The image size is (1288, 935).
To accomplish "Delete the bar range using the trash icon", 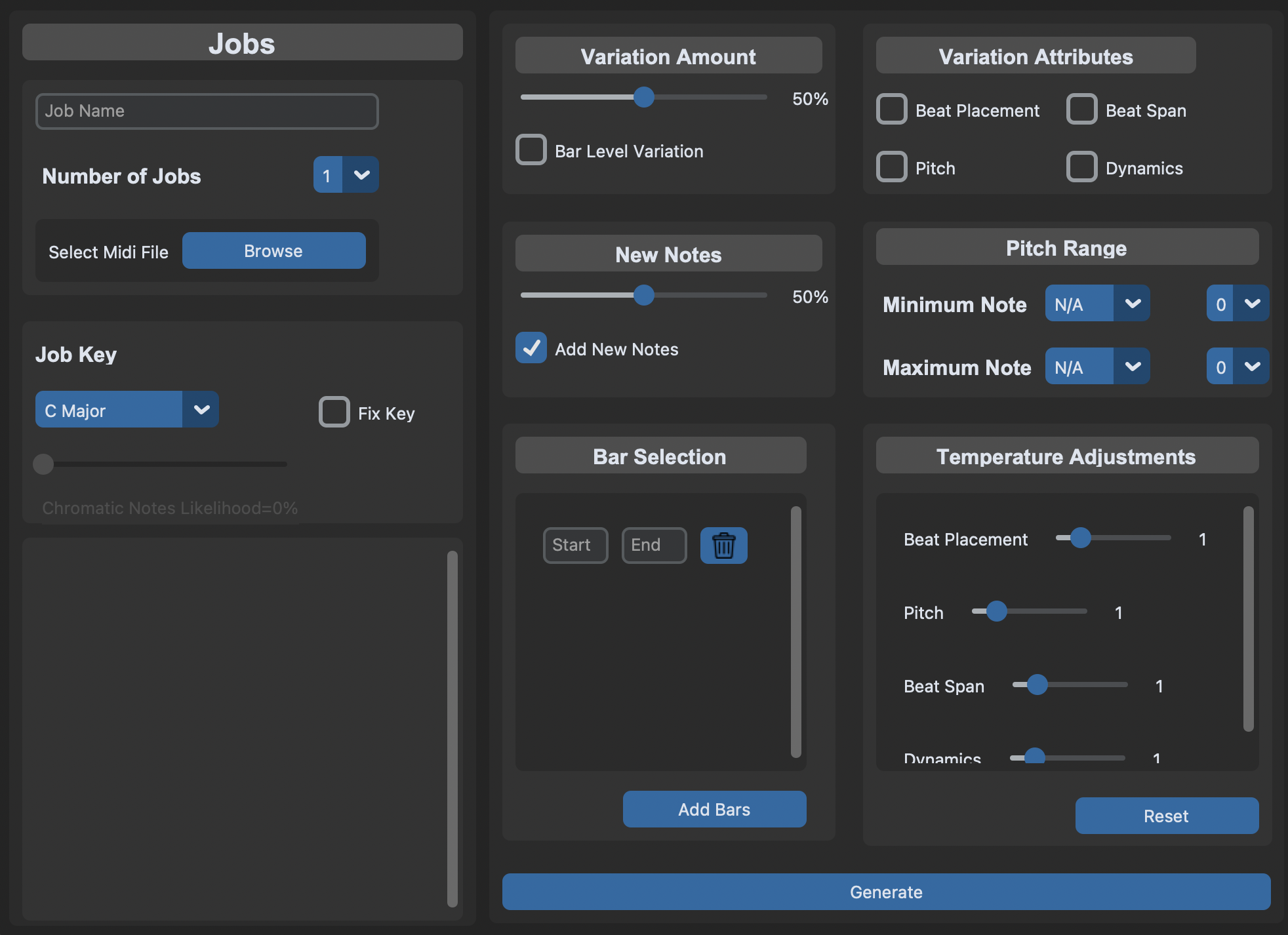I will tap(723, 545).
